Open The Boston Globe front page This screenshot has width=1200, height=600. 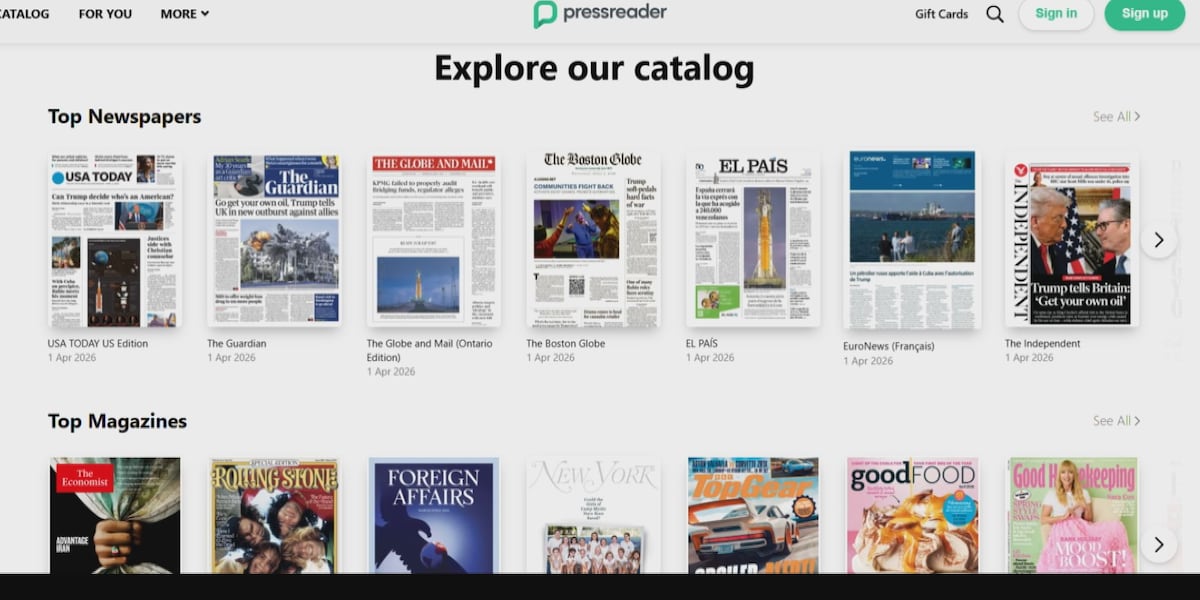coord(593,240)
